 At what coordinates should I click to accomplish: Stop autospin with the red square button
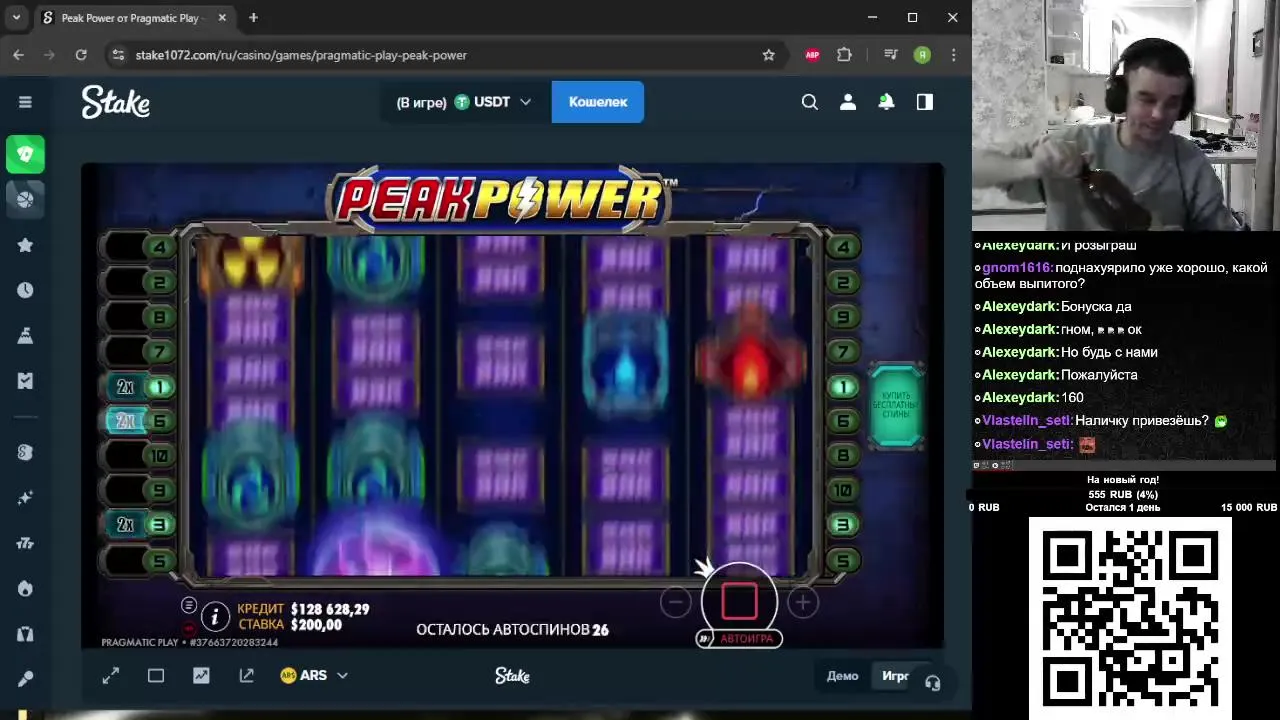(x=739, y=600)
